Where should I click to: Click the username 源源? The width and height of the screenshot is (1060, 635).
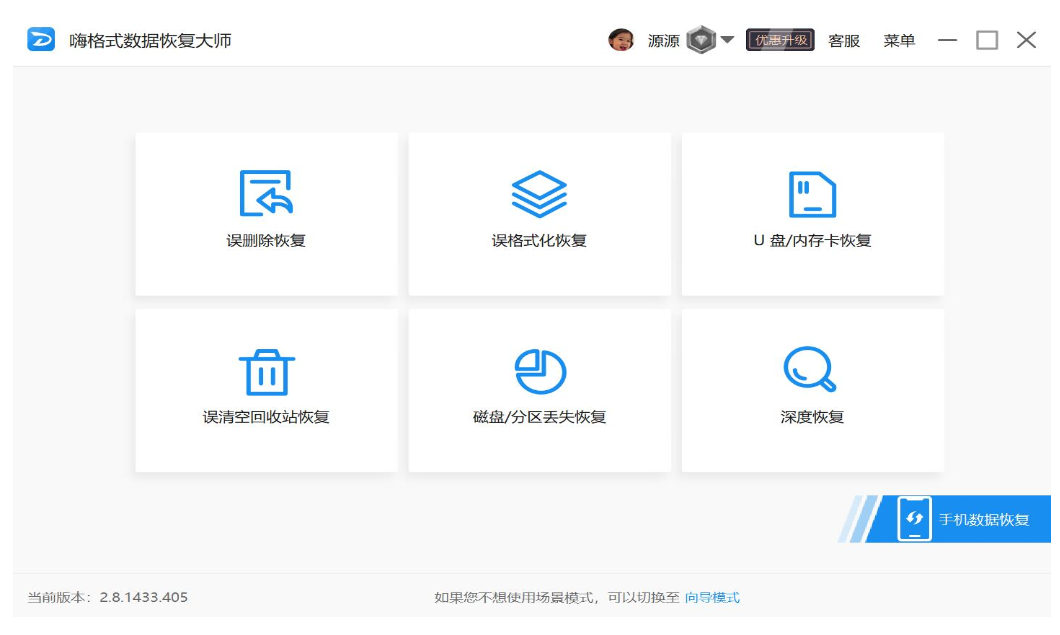click(x=663, y=41)
